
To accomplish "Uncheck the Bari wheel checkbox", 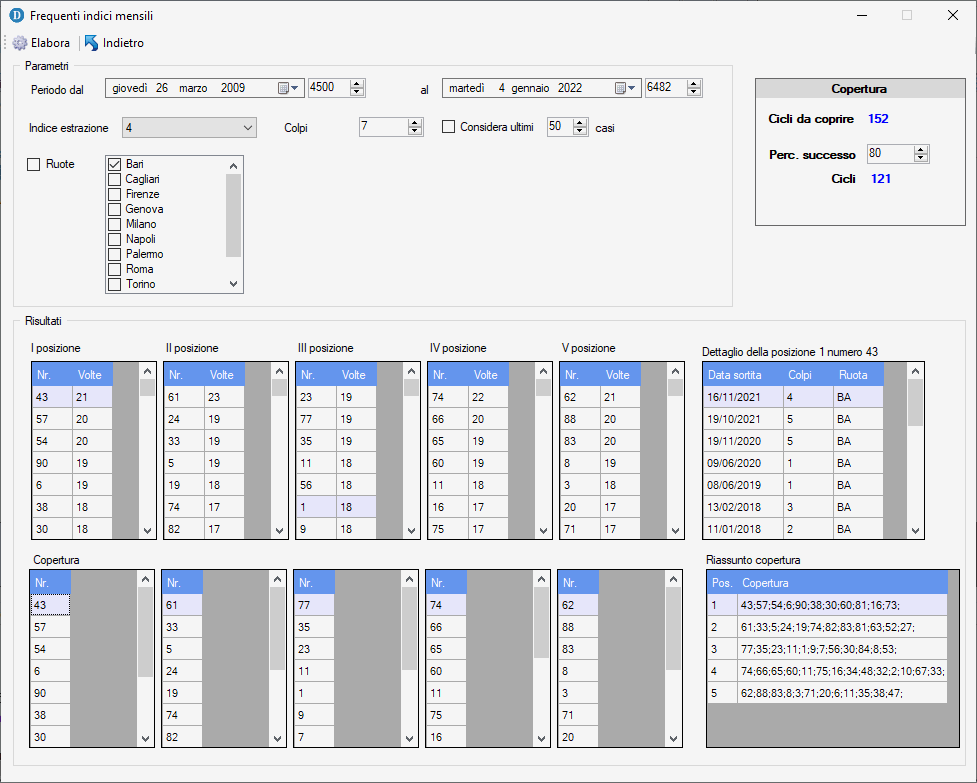I will (115, 164).
